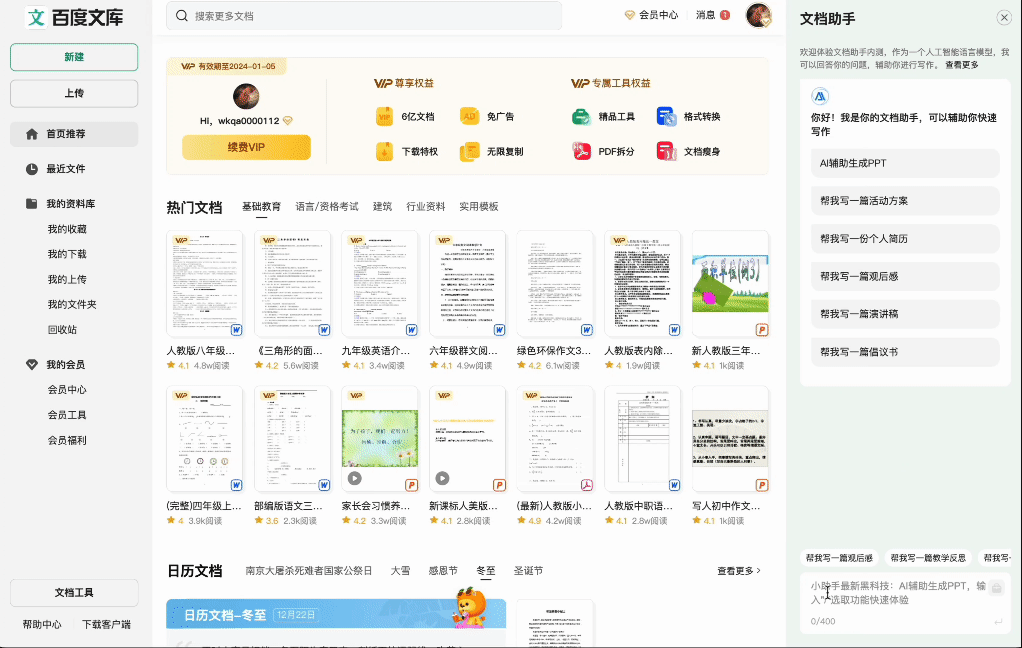Click the 6亿文档 documents benefit icon
Image resolution: width=1022 pixels, height=648 pixels.
coord(384,117)
